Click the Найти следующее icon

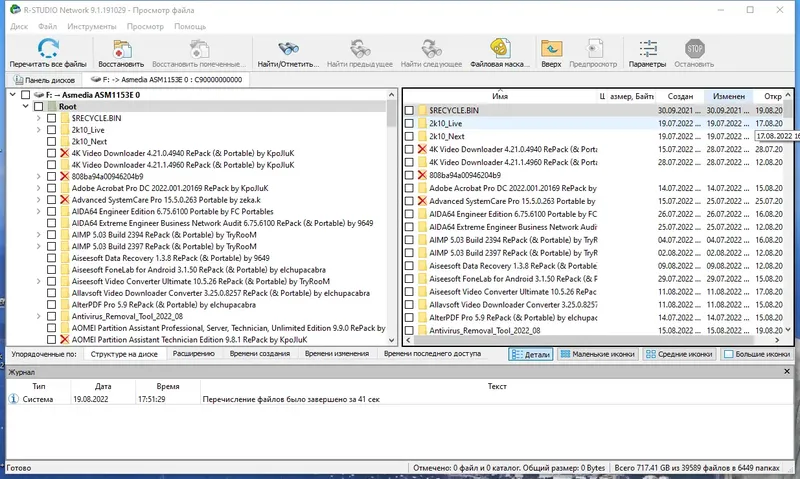pos(431,49)
